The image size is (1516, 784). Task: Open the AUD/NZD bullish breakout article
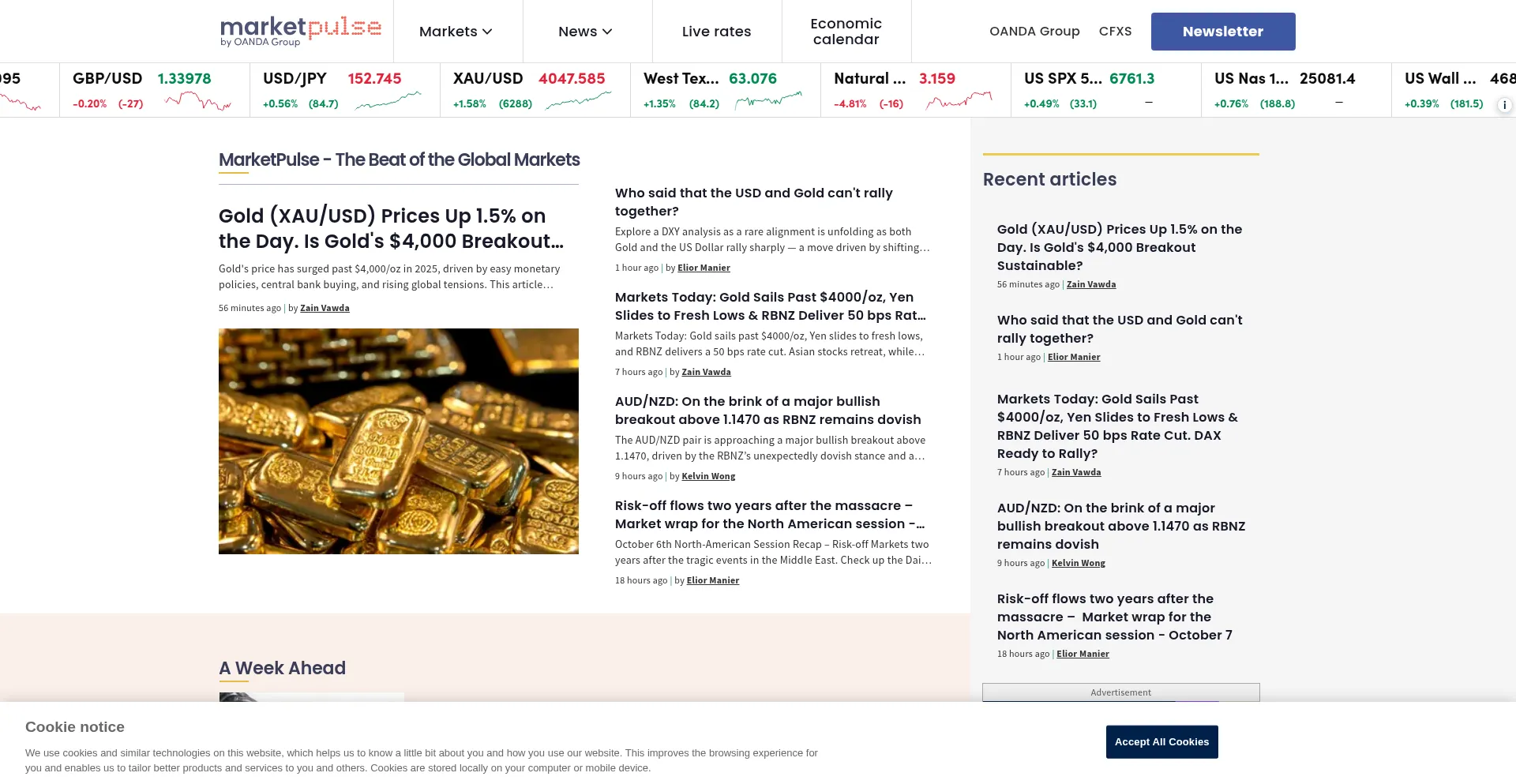coord(767,411)
